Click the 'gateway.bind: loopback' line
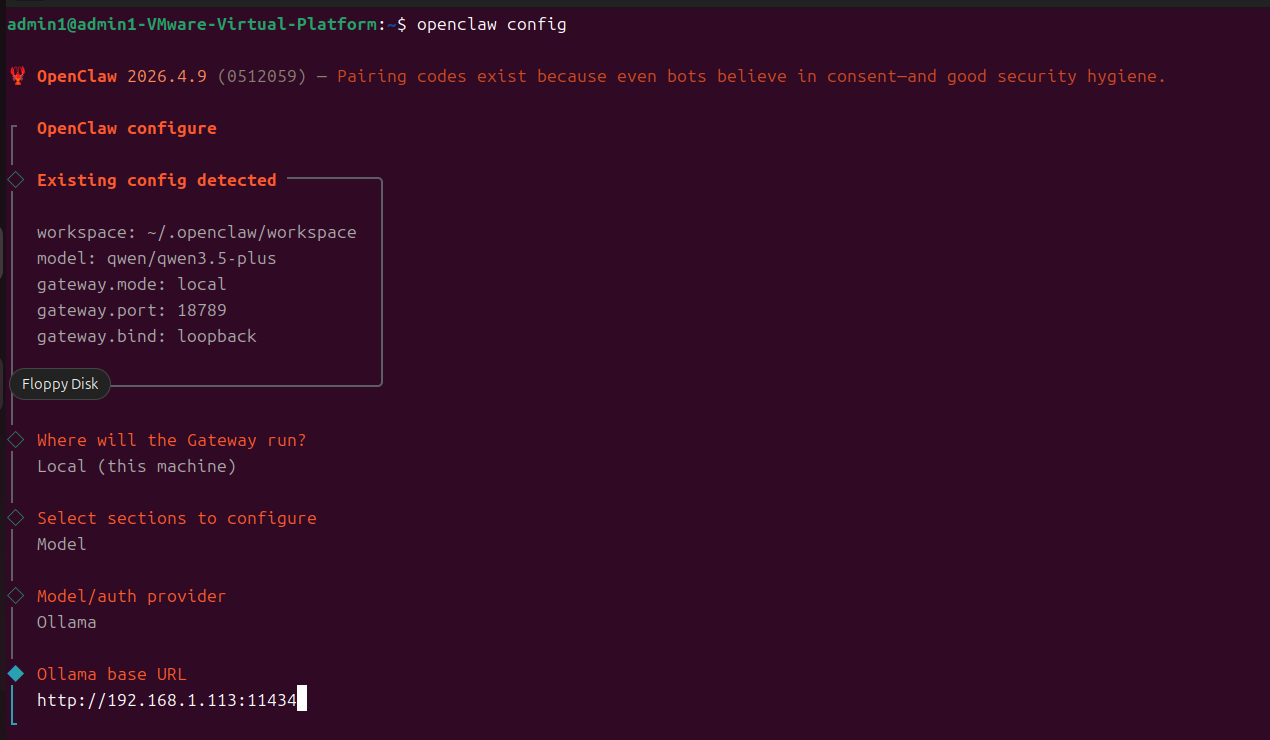 pyautogui.click(x=147, y=336)
